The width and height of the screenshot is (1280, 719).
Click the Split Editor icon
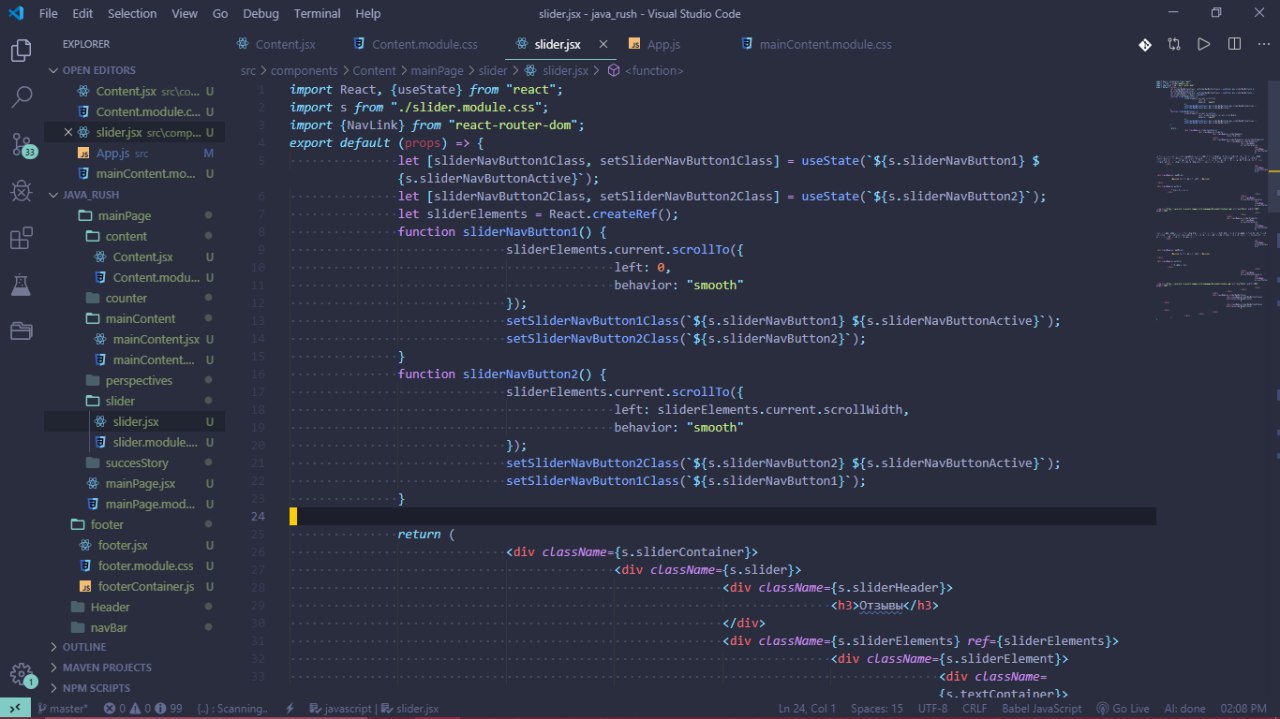[x=1235, y=45]
